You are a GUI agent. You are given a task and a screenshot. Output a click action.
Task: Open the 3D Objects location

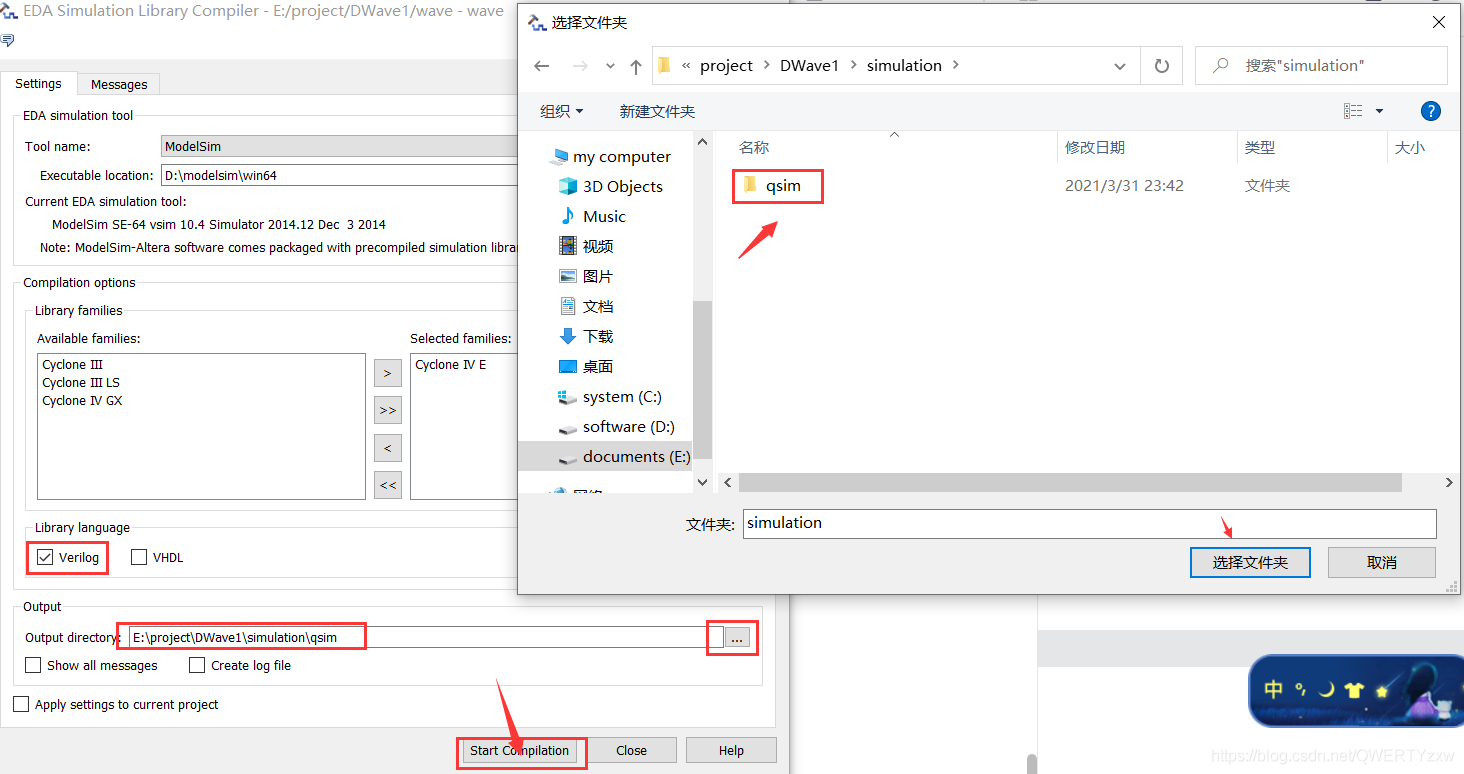611,187
